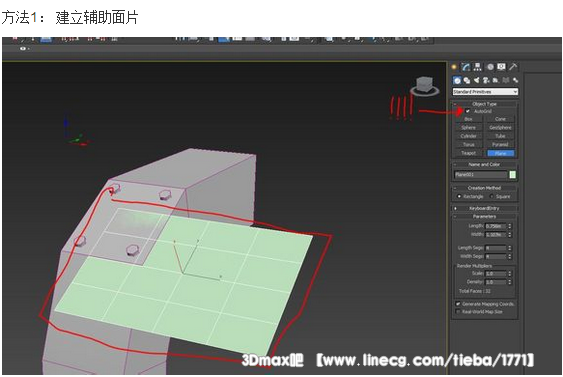Switch to the Modify panel tab
Image resolution: width=563 pixels, height=377 pixels.
tap(466, 67)
